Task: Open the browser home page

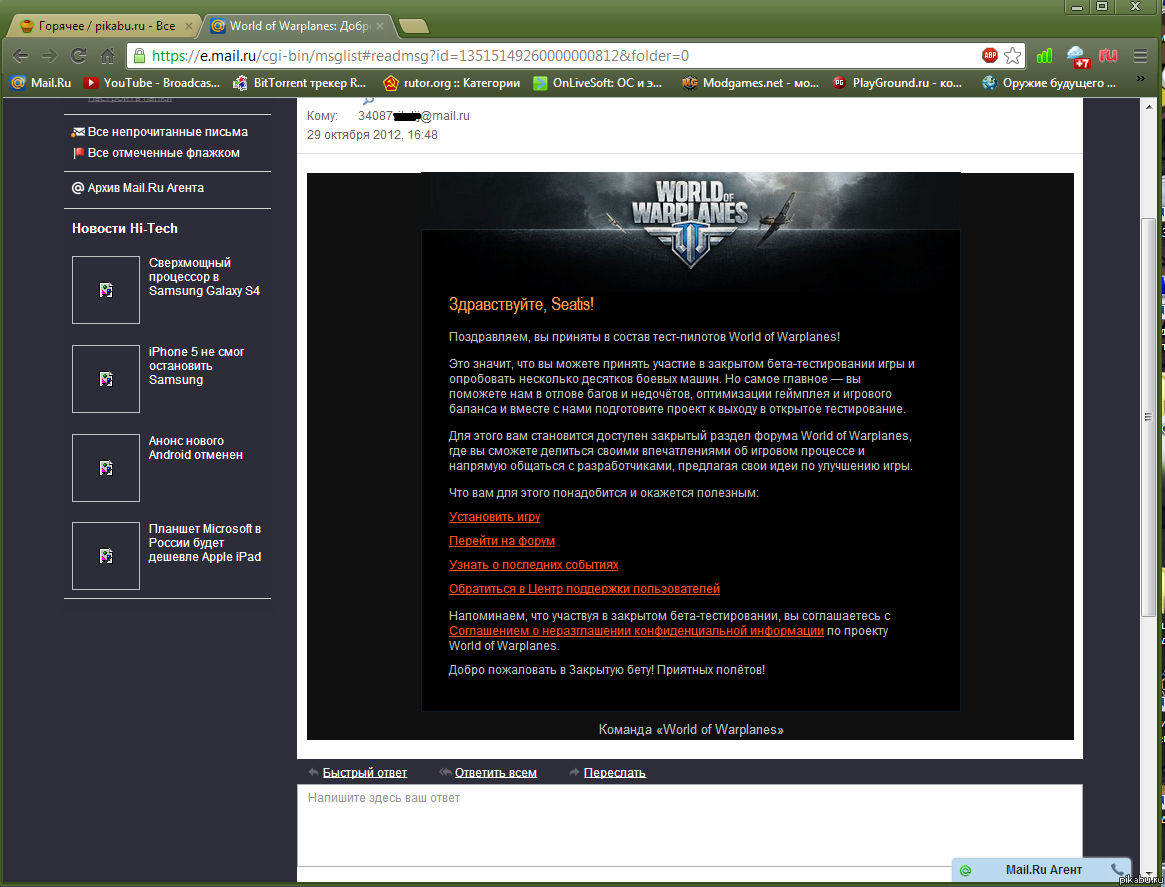Action: point(108,56)
